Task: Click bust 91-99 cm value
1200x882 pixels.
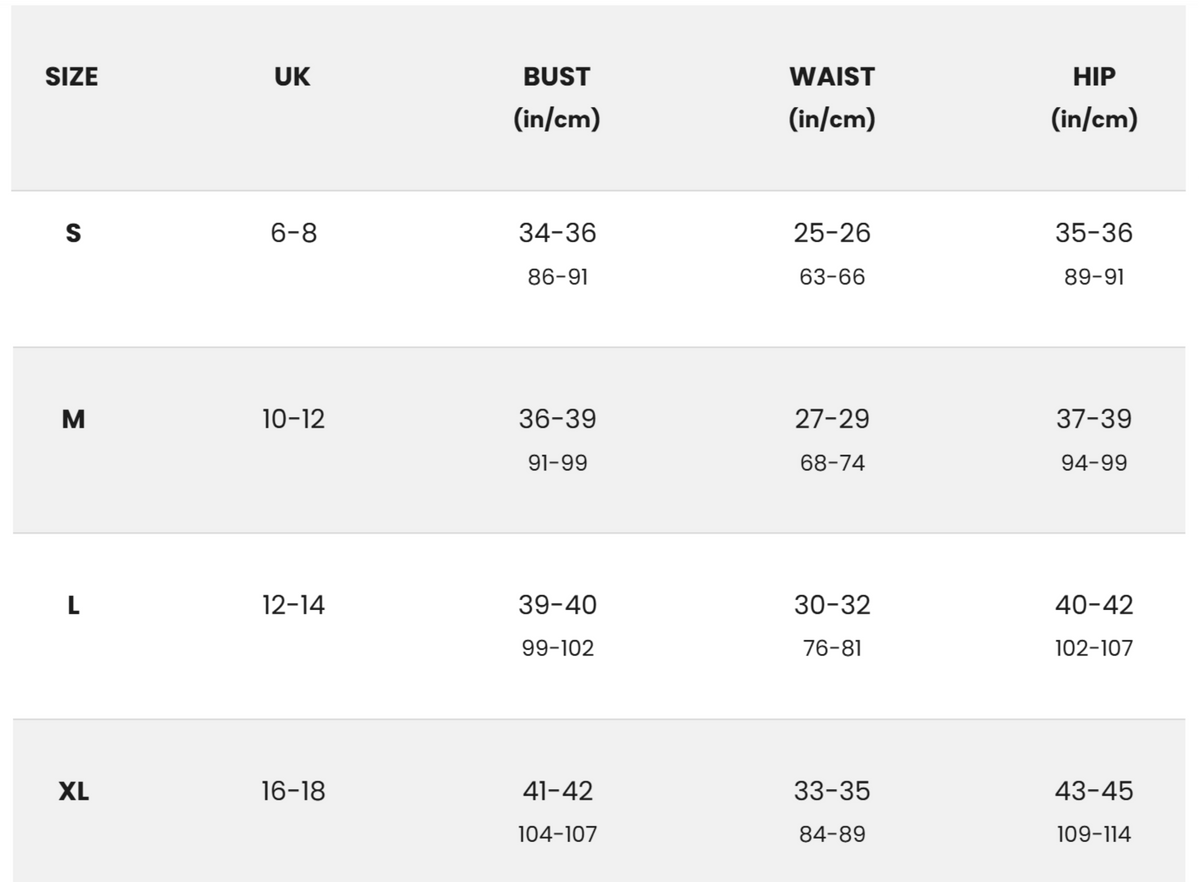Action: click(x=557, y=463)
